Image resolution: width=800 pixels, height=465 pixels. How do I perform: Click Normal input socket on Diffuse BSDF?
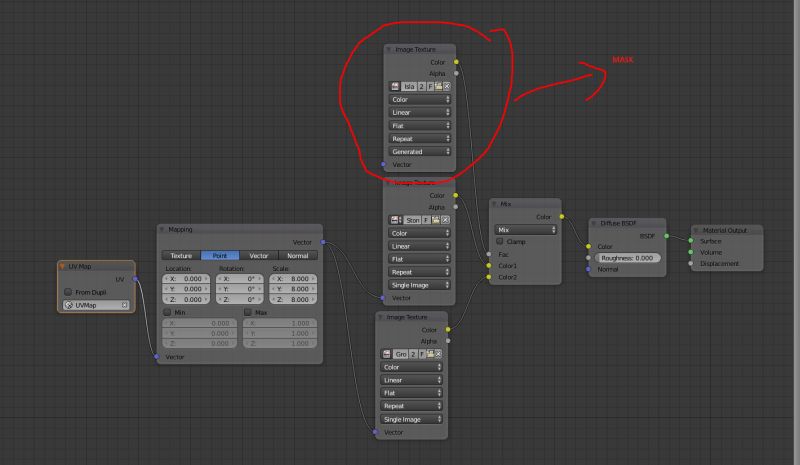coord(588,269)
